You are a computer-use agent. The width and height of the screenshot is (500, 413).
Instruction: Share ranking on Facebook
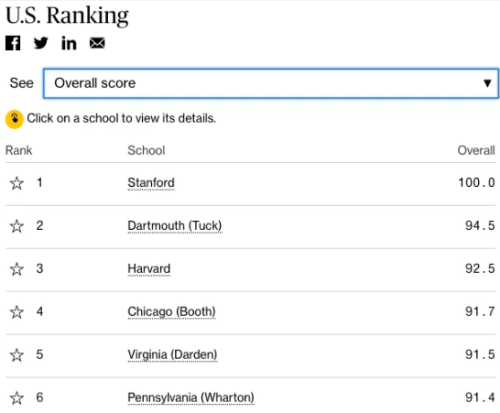click(x=13, y=43)
